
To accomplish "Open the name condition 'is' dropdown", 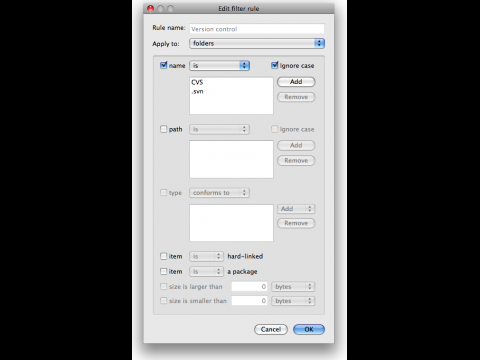I will (219, 66).
